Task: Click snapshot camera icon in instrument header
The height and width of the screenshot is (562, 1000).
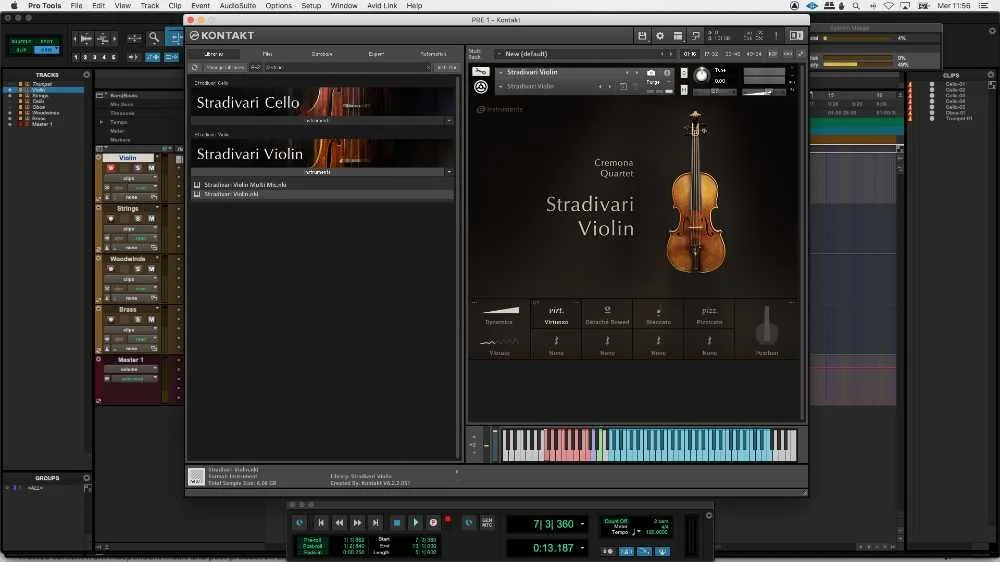Action: coord(651,73)
